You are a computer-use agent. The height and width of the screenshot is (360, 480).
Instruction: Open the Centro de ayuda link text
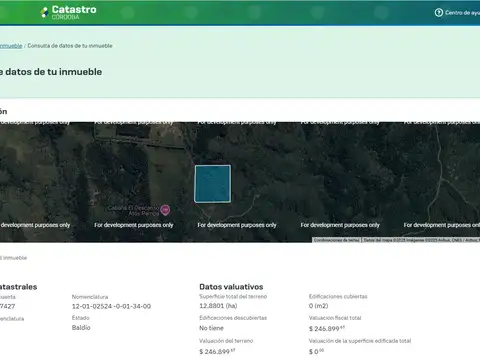(463, 13)
